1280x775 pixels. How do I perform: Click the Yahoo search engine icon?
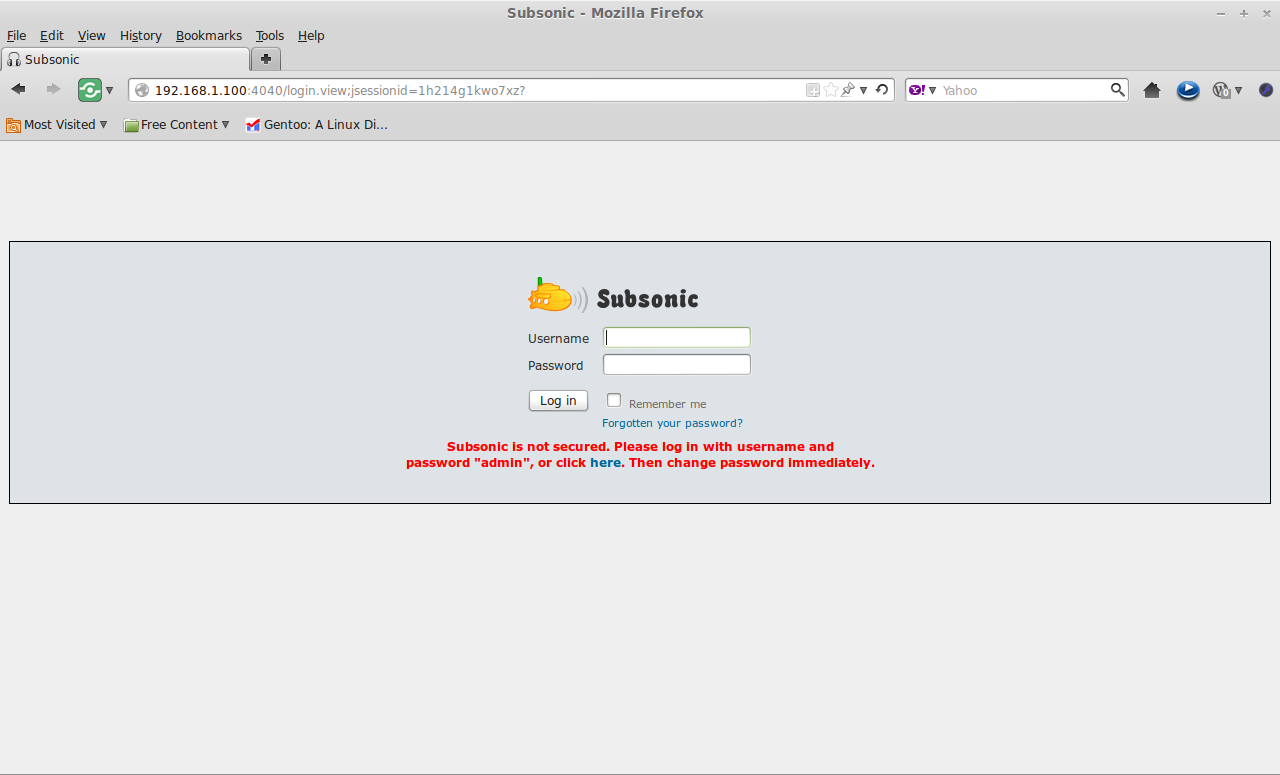point(917,90)
